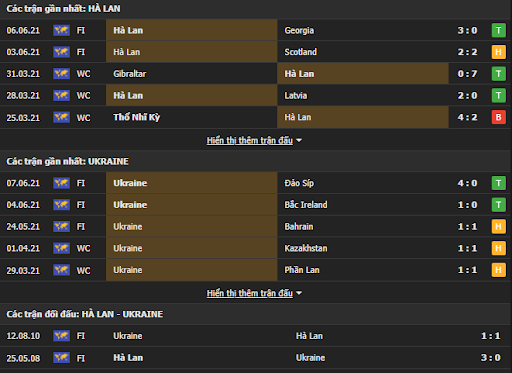
Task: Click the flag icon for 07.06.21 Ukraine match
Action: [61, 183]
